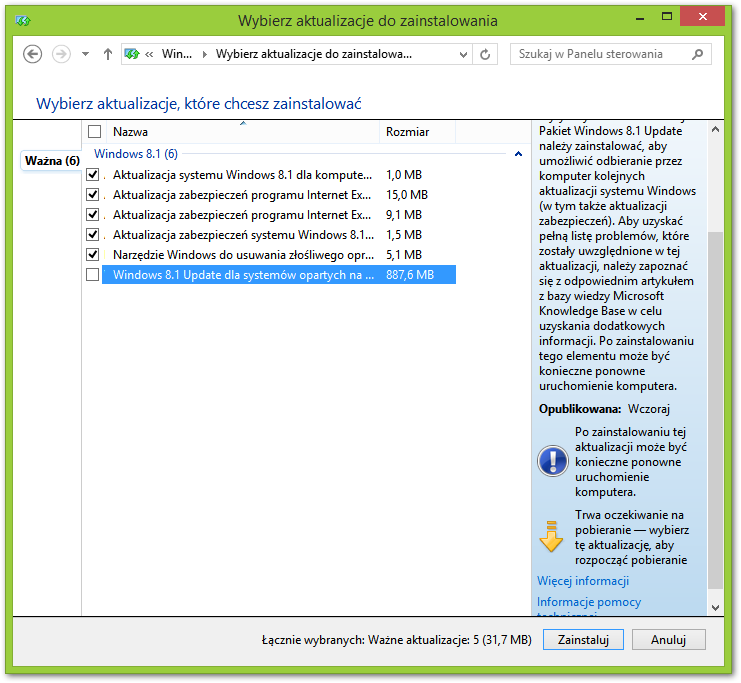The height and width of the screenshot is (683, 741).
Task: Click the Anuluj button
Action: [x=668, y=640]
